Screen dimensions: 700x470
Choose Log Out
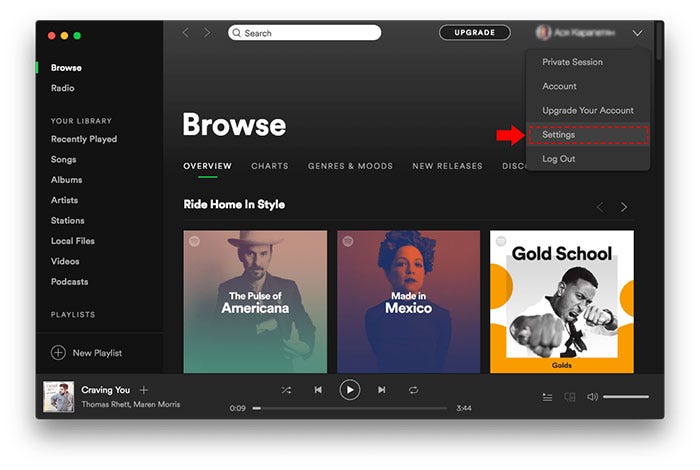588,158
